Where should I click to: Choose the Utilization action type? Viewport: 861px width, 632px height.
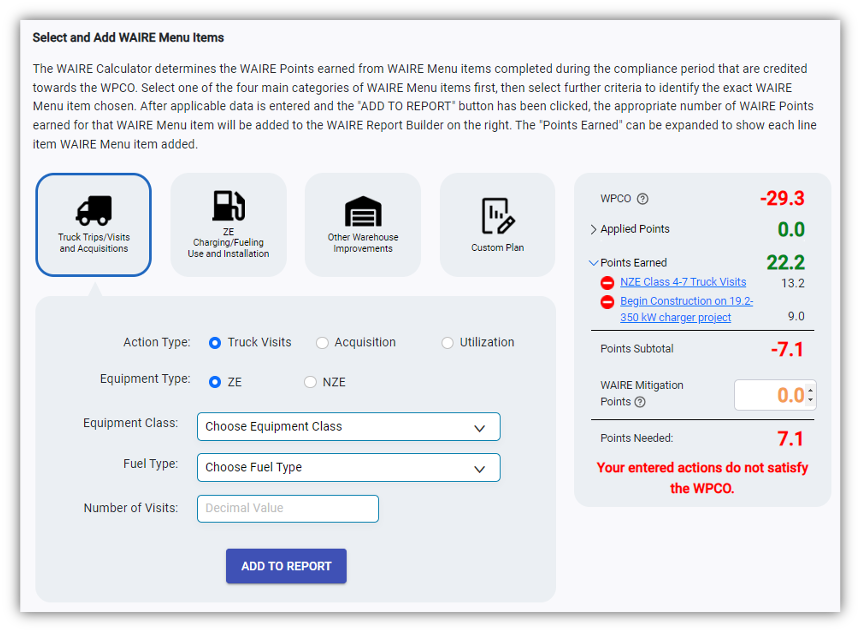click(447, 343)
